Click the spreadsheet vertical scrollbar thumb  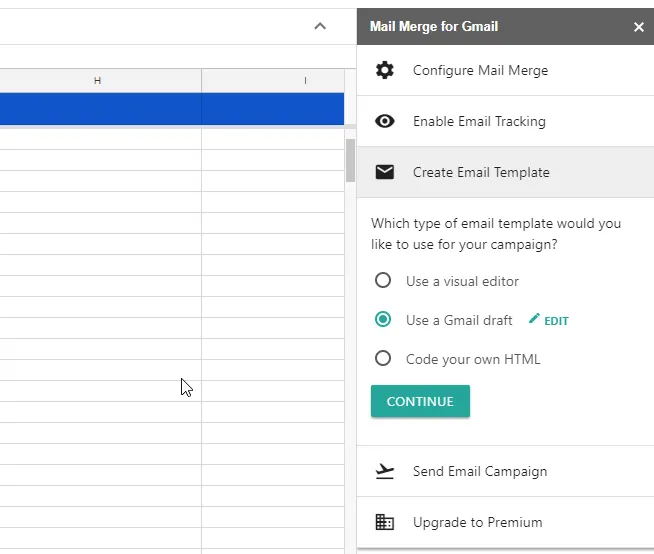[x=350, y=160]
